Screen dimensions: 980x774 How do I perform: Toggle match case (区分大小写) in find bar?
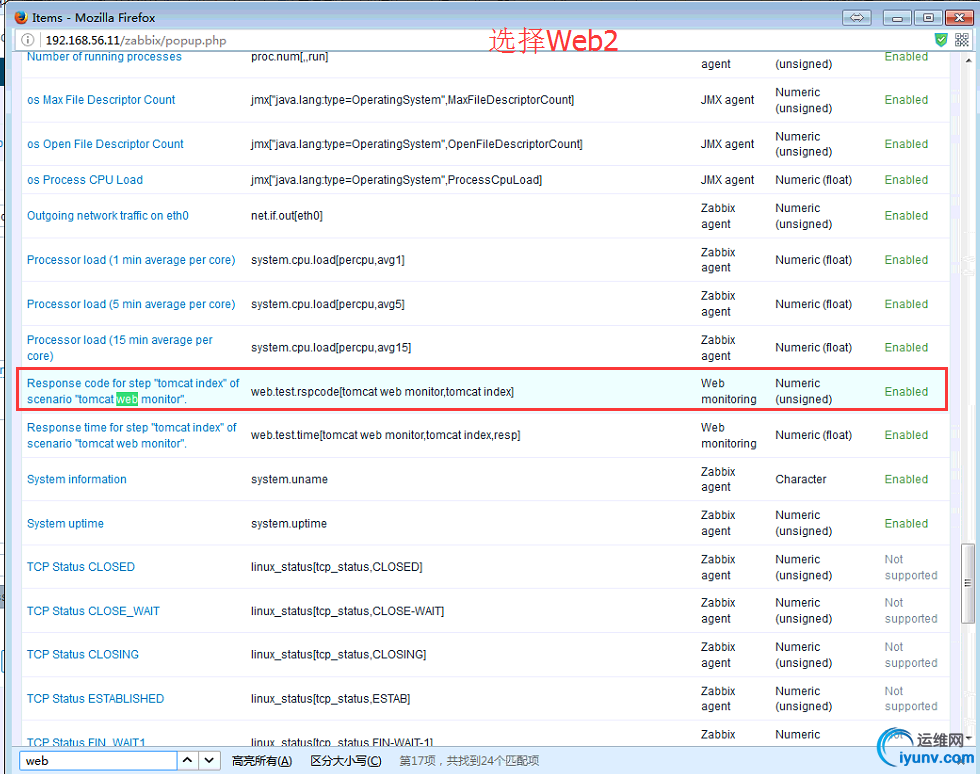346,761
